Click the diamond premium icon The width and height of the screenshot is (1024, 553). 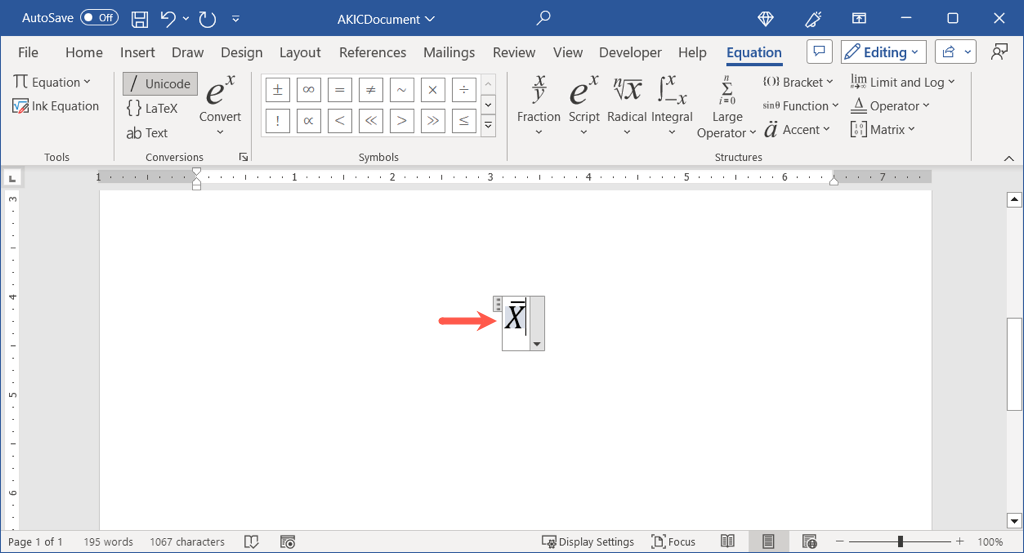point(765,19)
